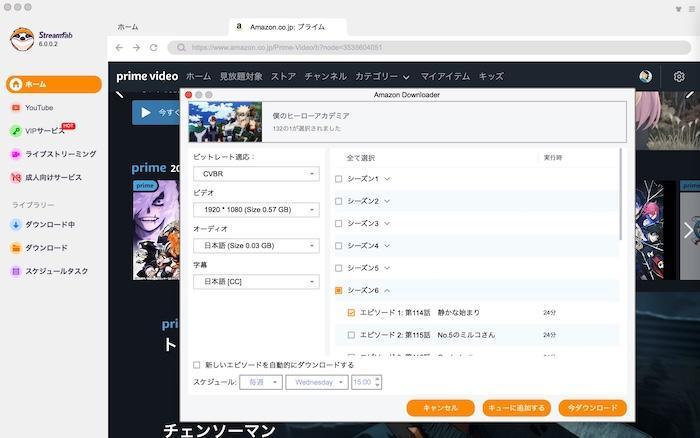Click the Amazon favicon on the tab
The height and width of the screenshot is (438, 700).
pos(239,26)
